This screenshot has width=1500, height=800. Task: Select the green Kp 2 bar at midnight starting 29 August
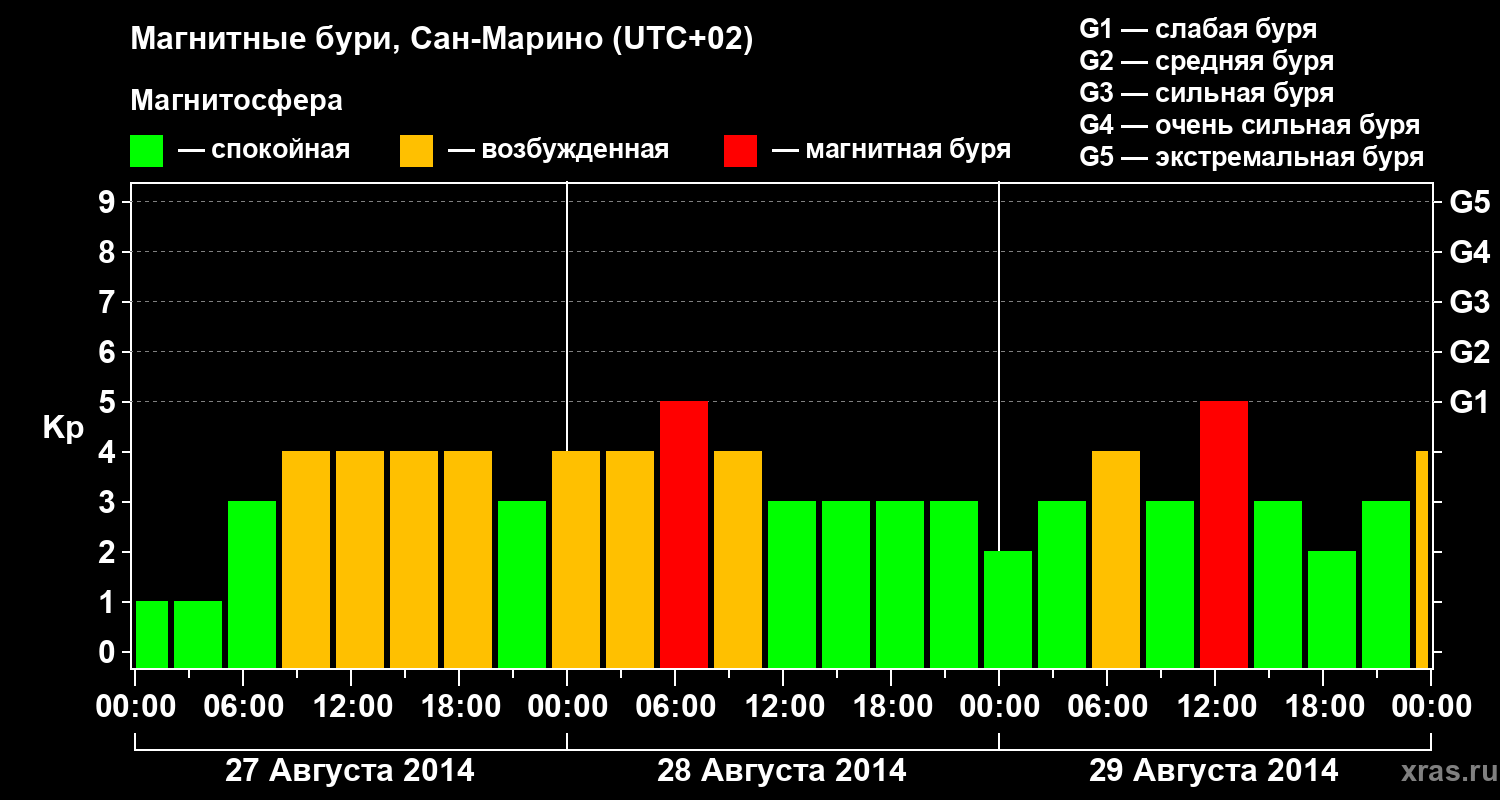coord(1008,610)
